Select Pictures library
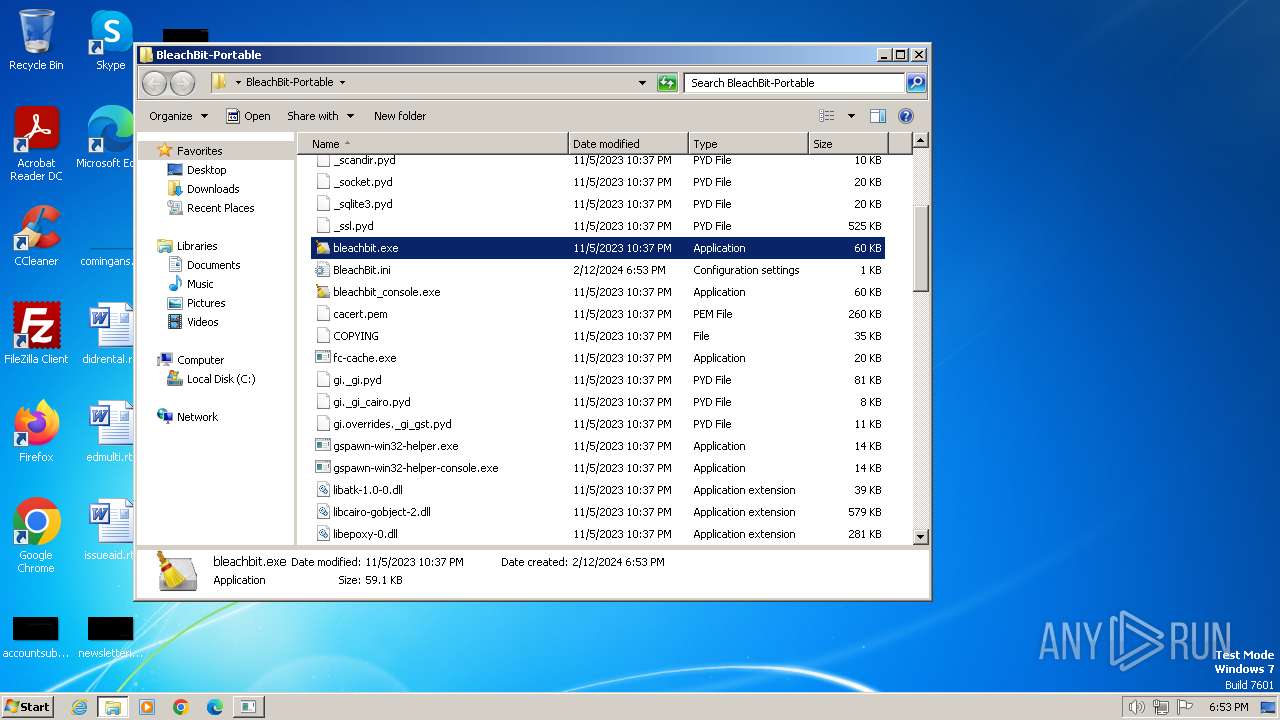 click(x=206, y=303)
